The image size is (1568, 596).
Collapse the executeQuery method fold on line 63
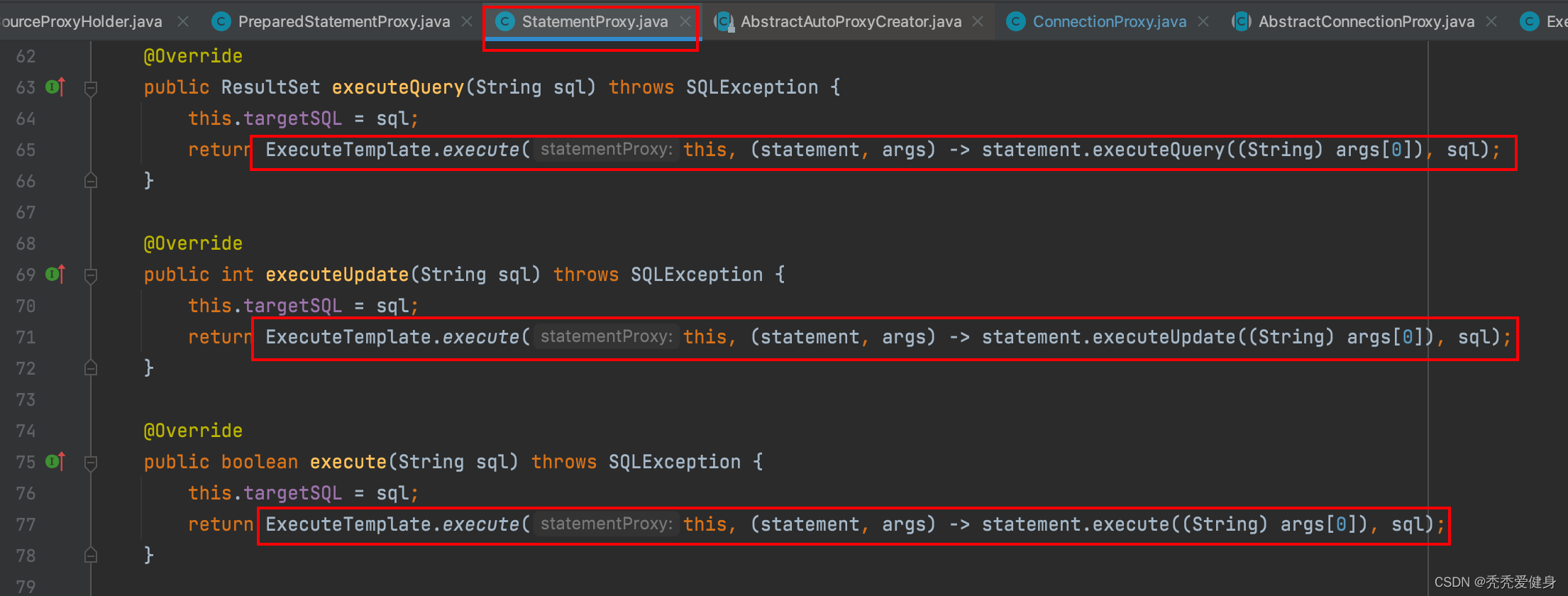(91, 88)
